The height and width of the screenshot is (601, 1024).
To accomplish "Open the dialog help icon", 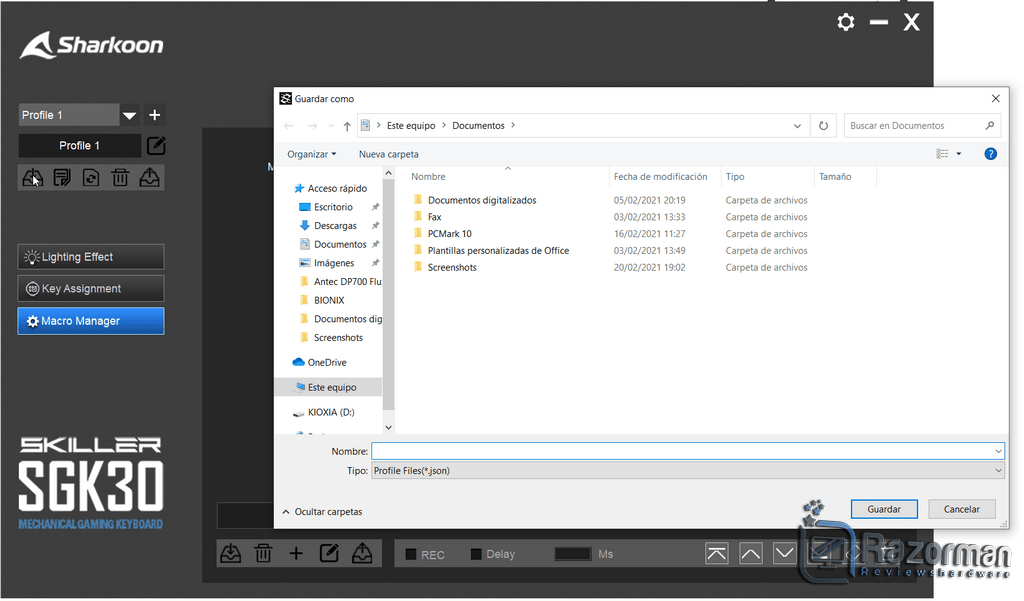I will [x=990, y=154].
